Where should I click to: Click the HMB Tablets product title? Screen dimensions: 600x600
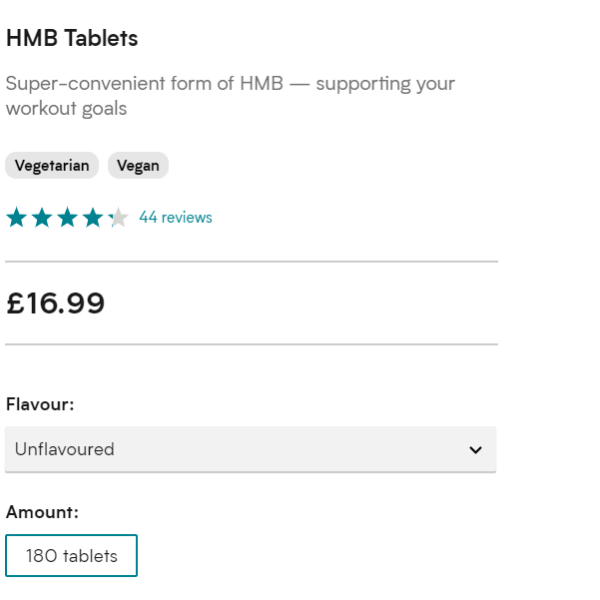tap(72, 39)
